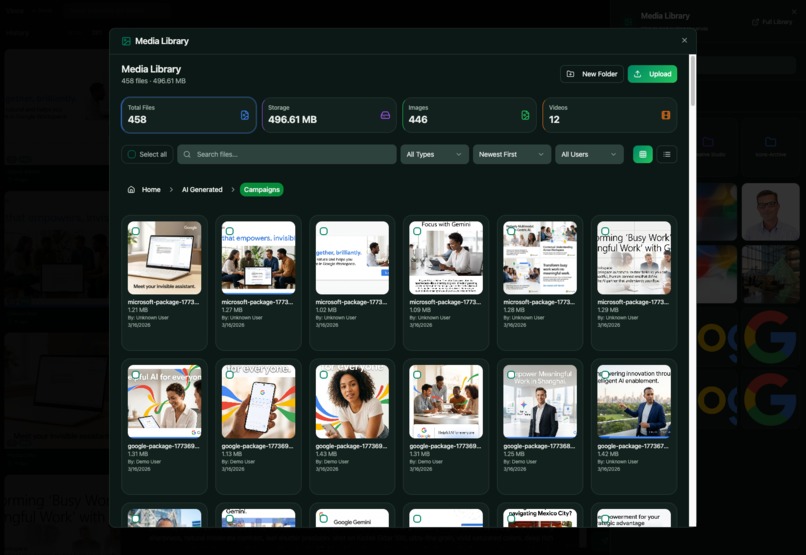806x555 pixels.
Task: Check the 1.13 MB google-package file
Action: [230, 375]
